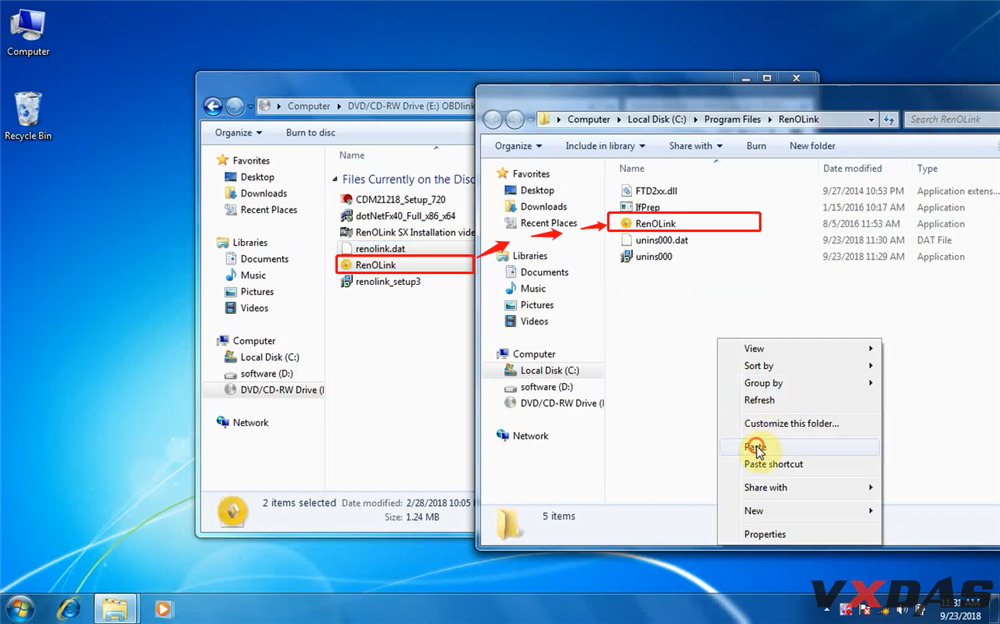Choose Customize this folder...
1000x624 pixels.
(x=800, y=423)
